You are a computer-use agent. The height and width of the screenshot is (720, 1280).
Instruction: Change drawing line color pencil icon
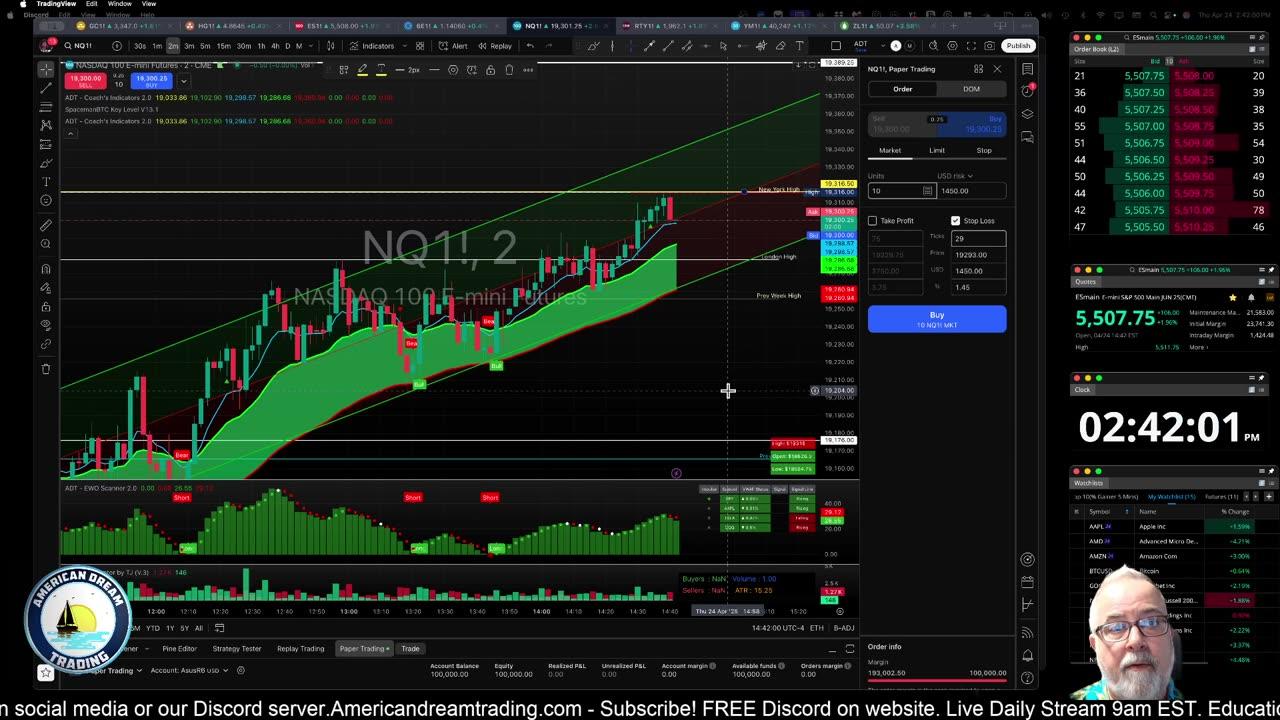(x=362, y=70)
